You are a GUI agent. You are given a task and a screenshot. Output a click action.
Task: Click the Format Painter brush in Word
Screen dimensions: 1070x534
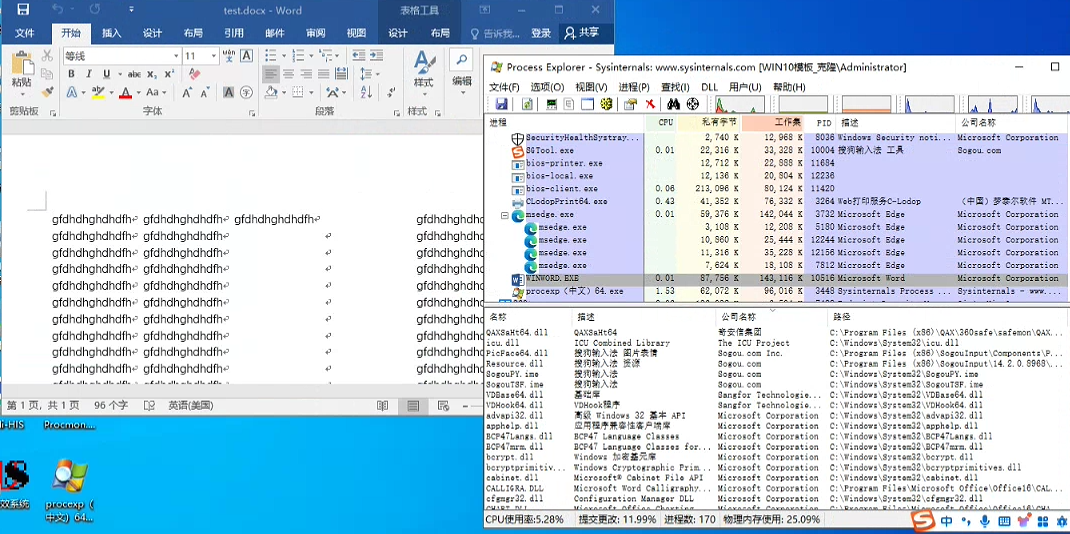point(47,91)
